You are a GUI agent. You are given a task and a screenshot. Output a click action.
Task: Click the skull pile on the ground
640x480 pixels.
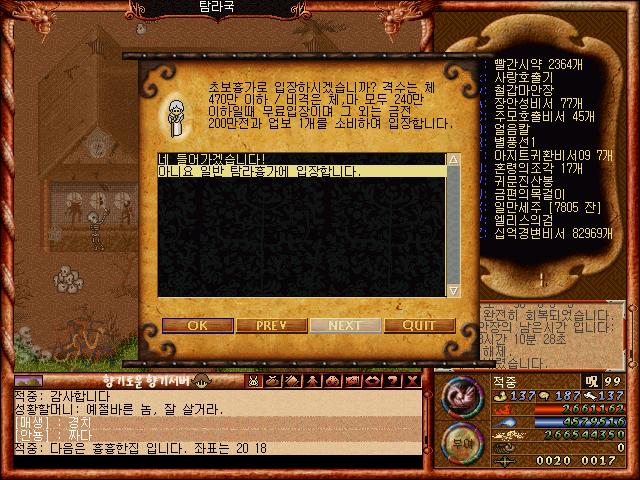pyautogui.click(x=68, y=280)
